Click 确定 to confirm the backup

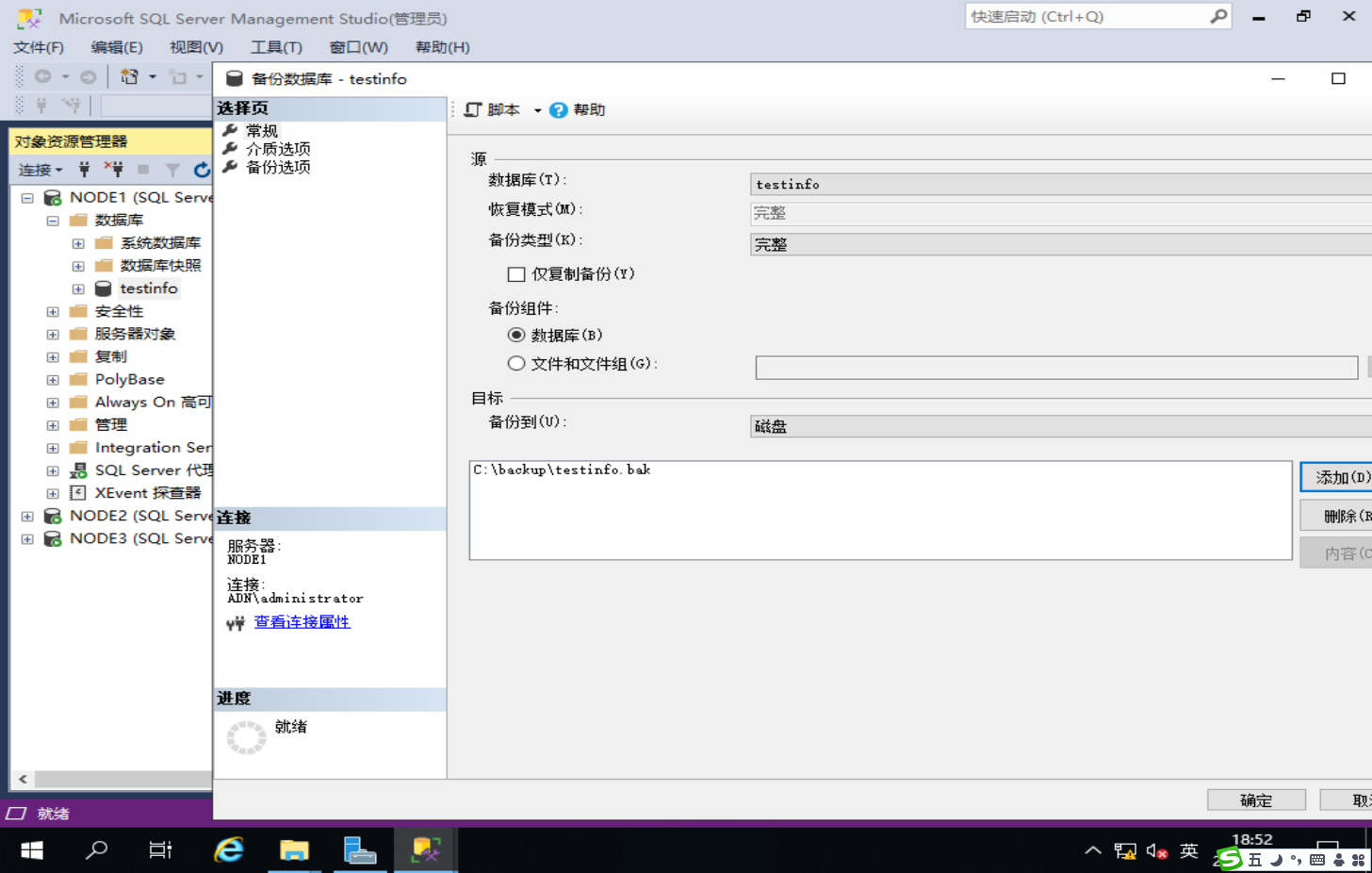point(1256,800)
